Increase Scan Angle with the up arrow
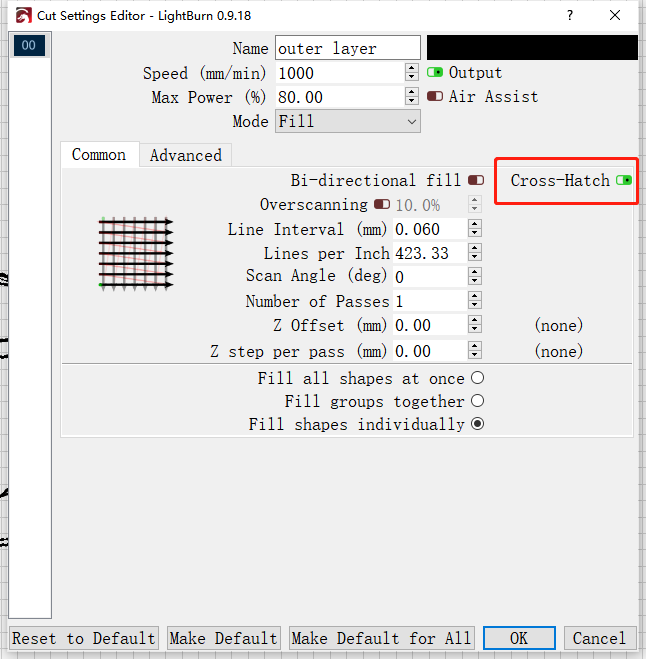This screenshot has height=659, width=646. [475, 272]
